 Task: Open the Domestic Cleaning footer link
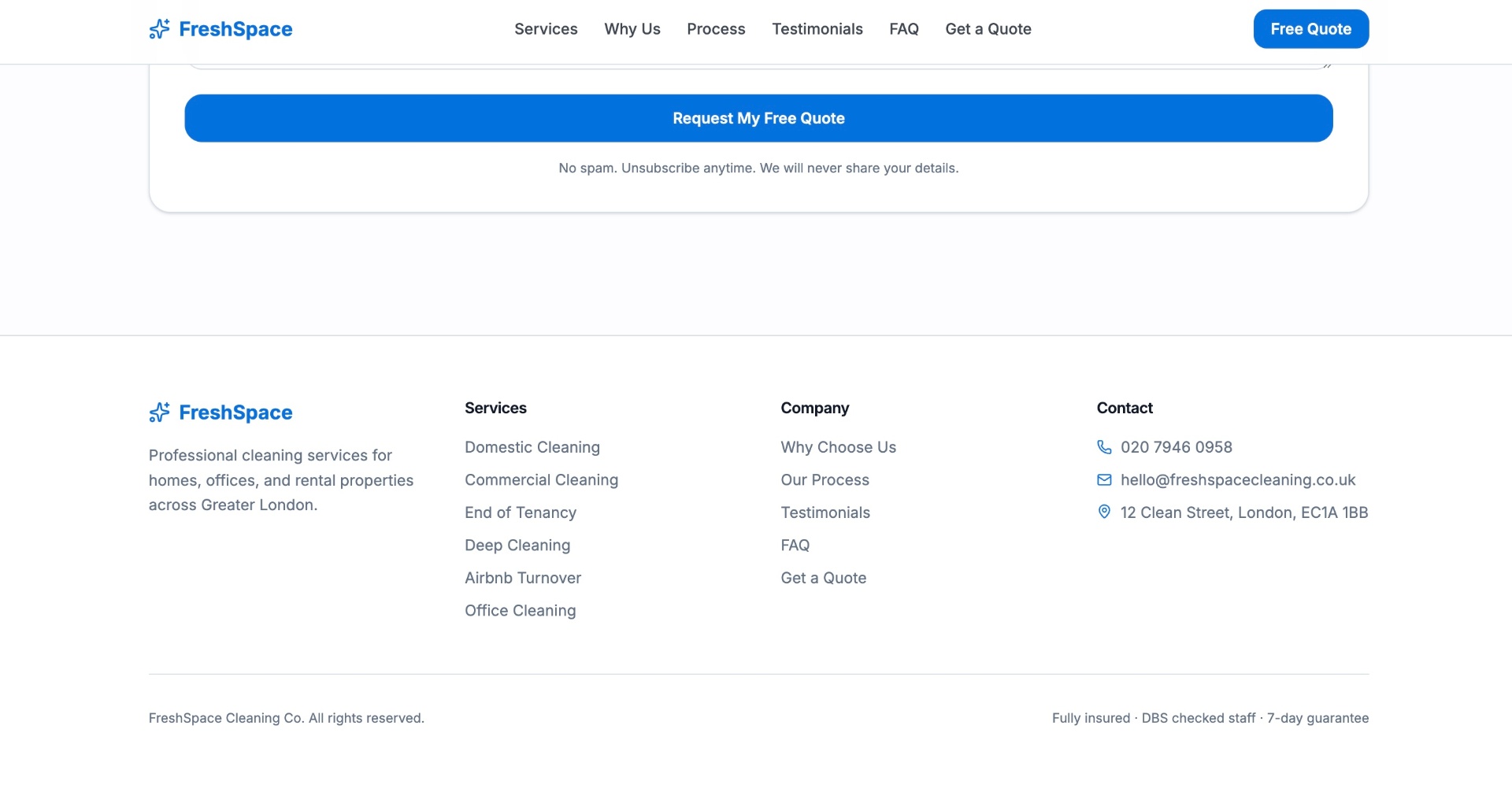click(x=532, y=447)
